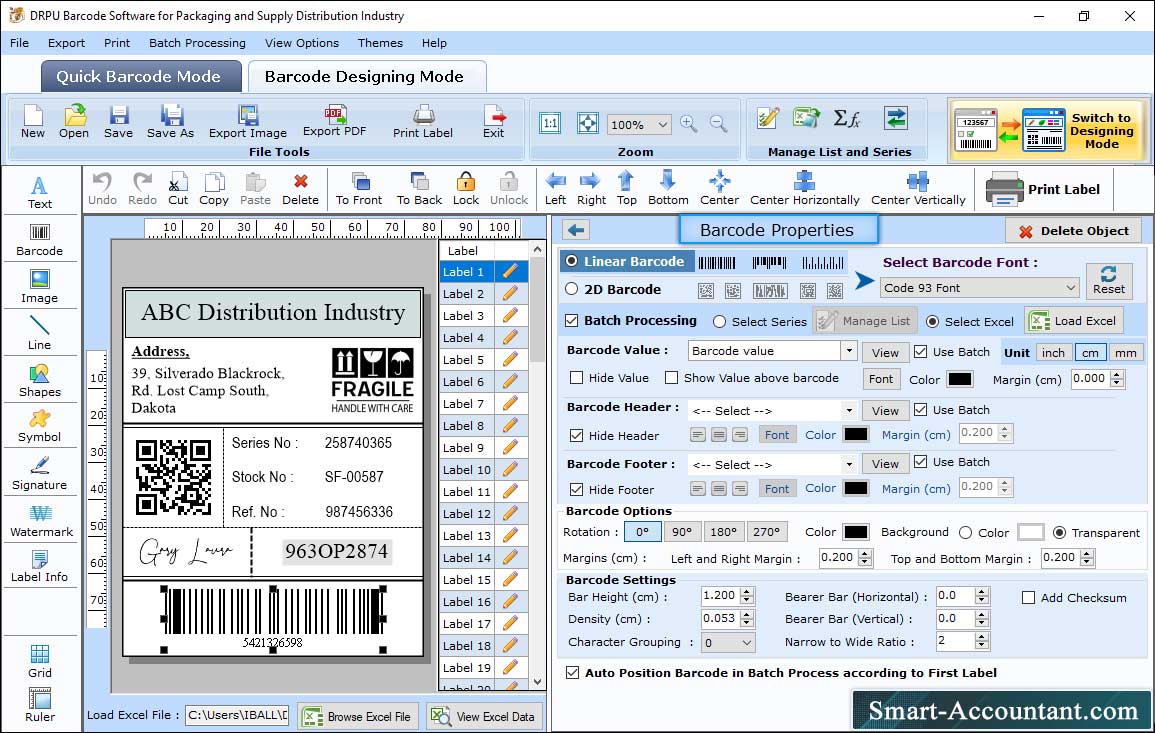
Task: Click pencil edit icon for Label 5
Action: pyautogui.click(x=510, y=360)
